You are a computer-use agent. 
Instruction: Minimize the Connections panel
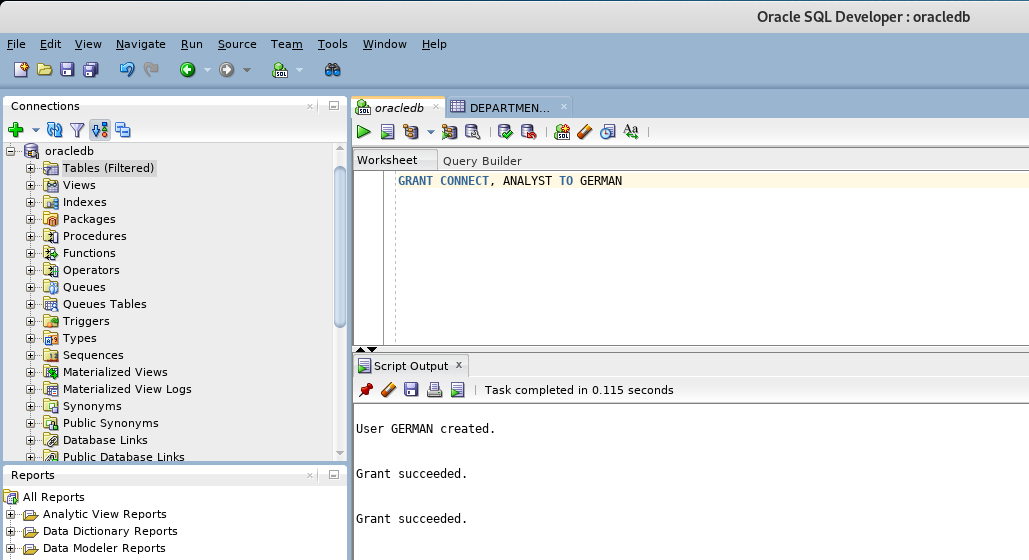(333, 106)
